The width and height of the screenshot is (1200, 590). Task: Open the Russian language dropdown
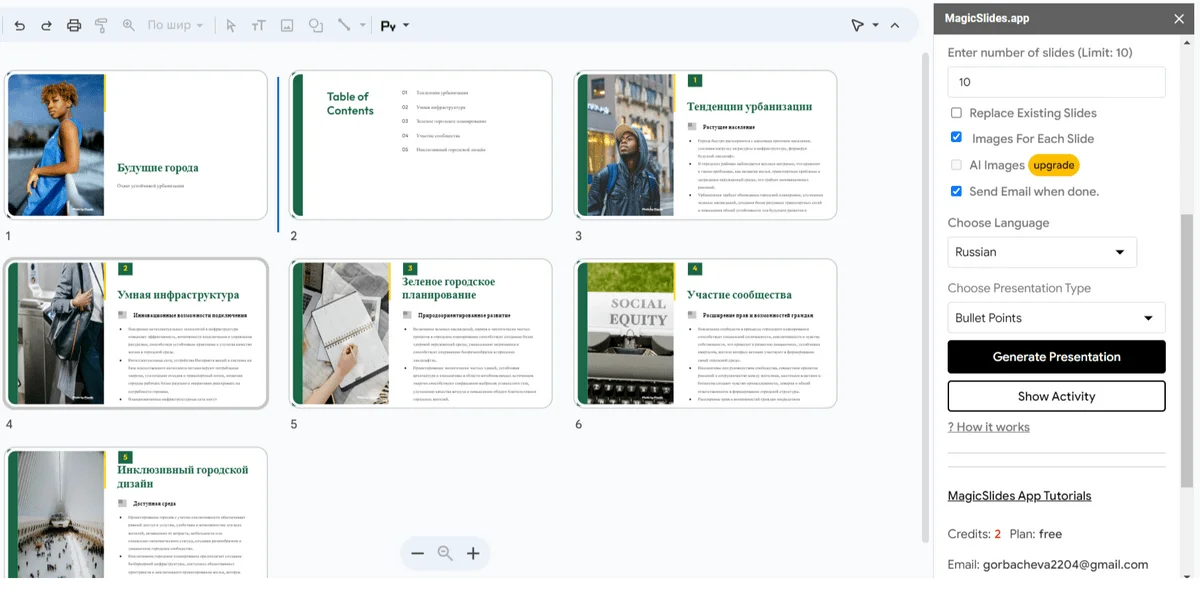click(x=1042, y=252)
